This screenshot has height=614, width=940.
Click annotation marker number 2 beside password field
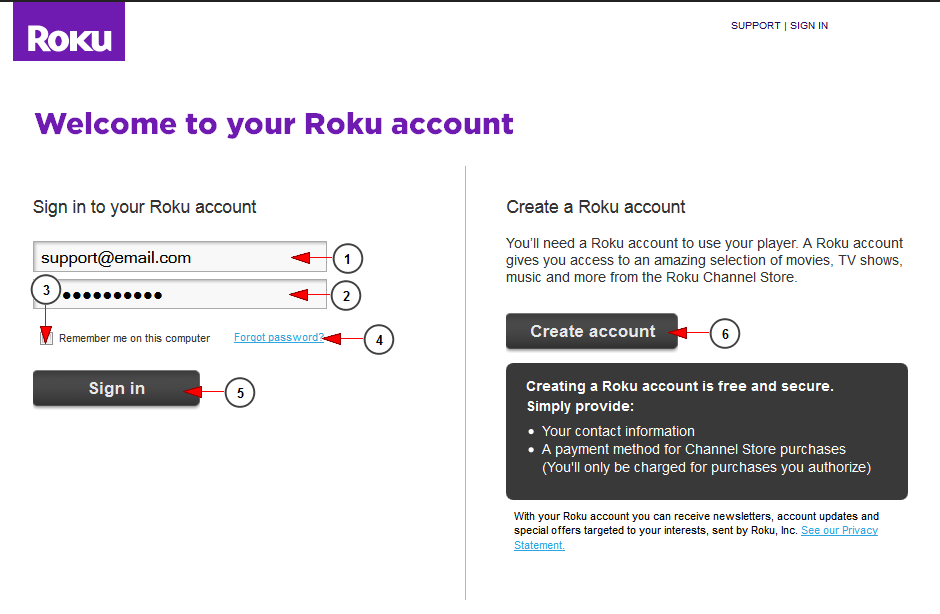344,295
